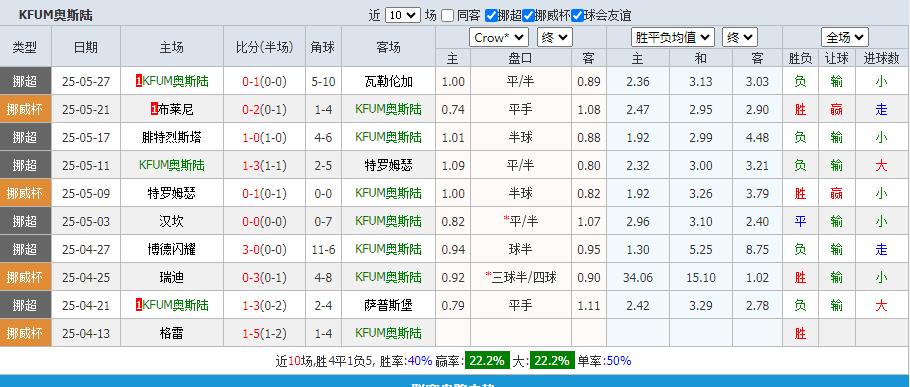The image size is (910, 387).
Task: Click the 角球 column header
Action: 323,47
